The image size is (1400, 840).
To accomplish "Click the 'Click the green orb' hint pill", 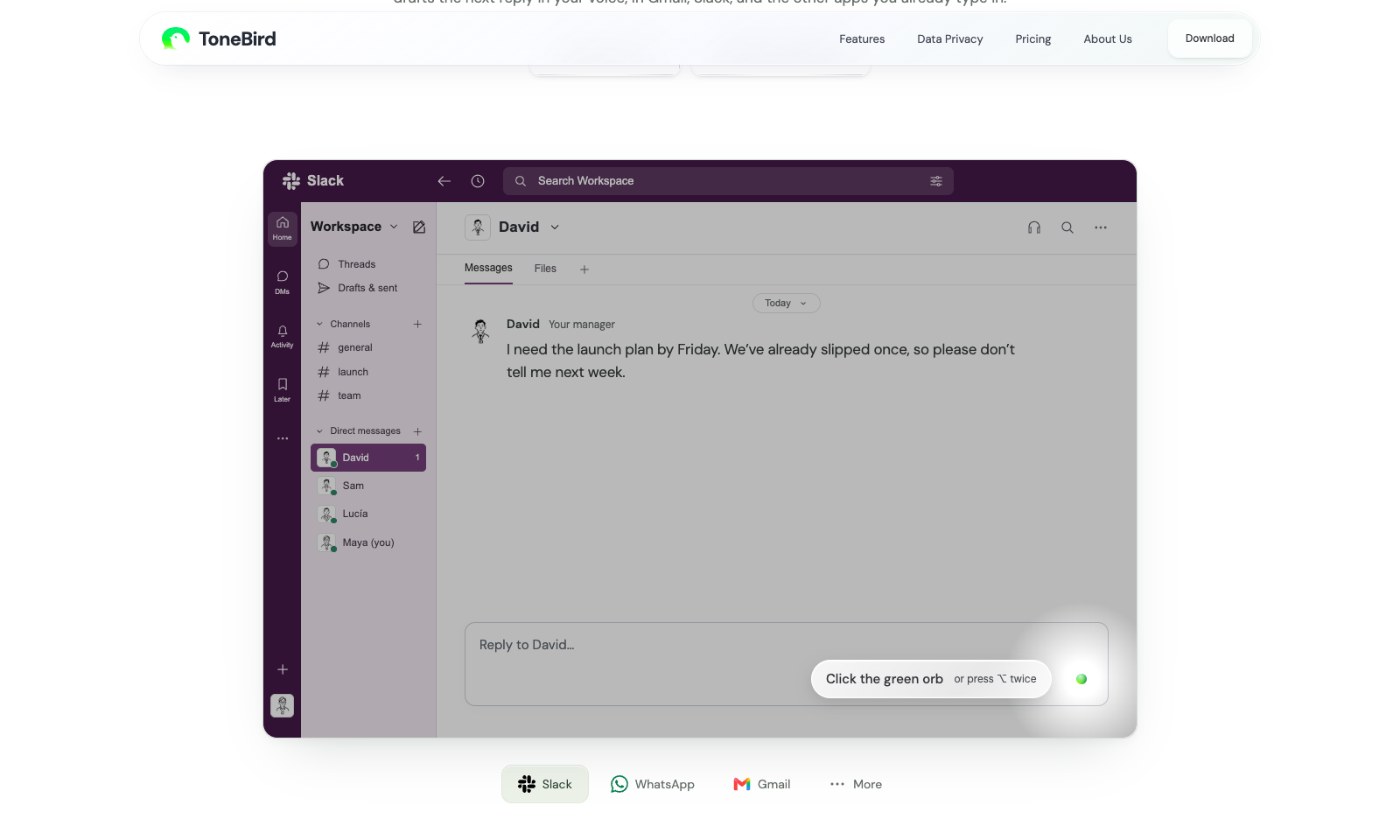I will (931, 679).
